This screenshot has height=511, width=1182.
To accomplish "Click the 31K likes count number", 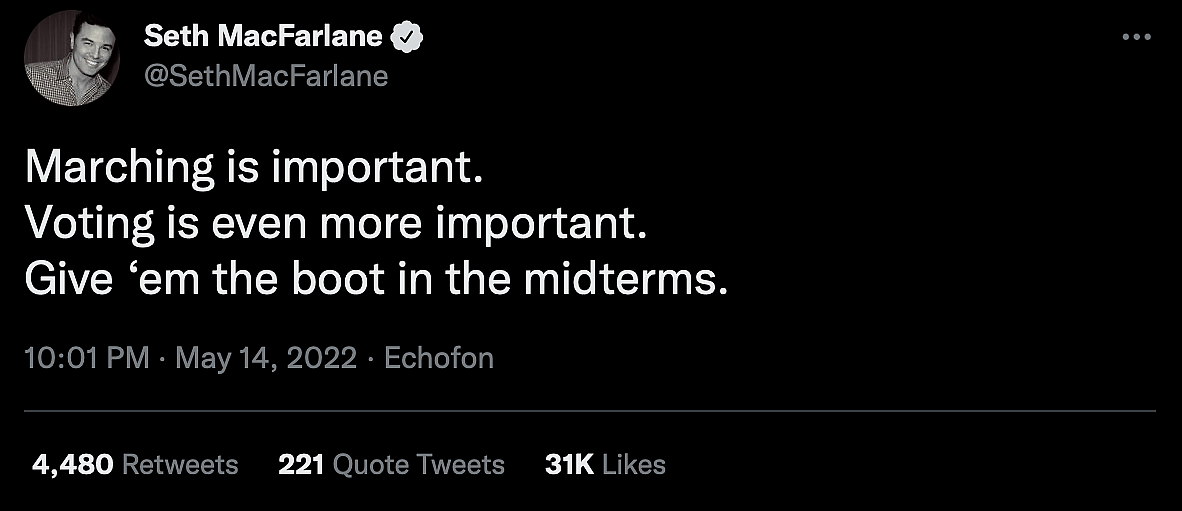I will coord(570,464).
